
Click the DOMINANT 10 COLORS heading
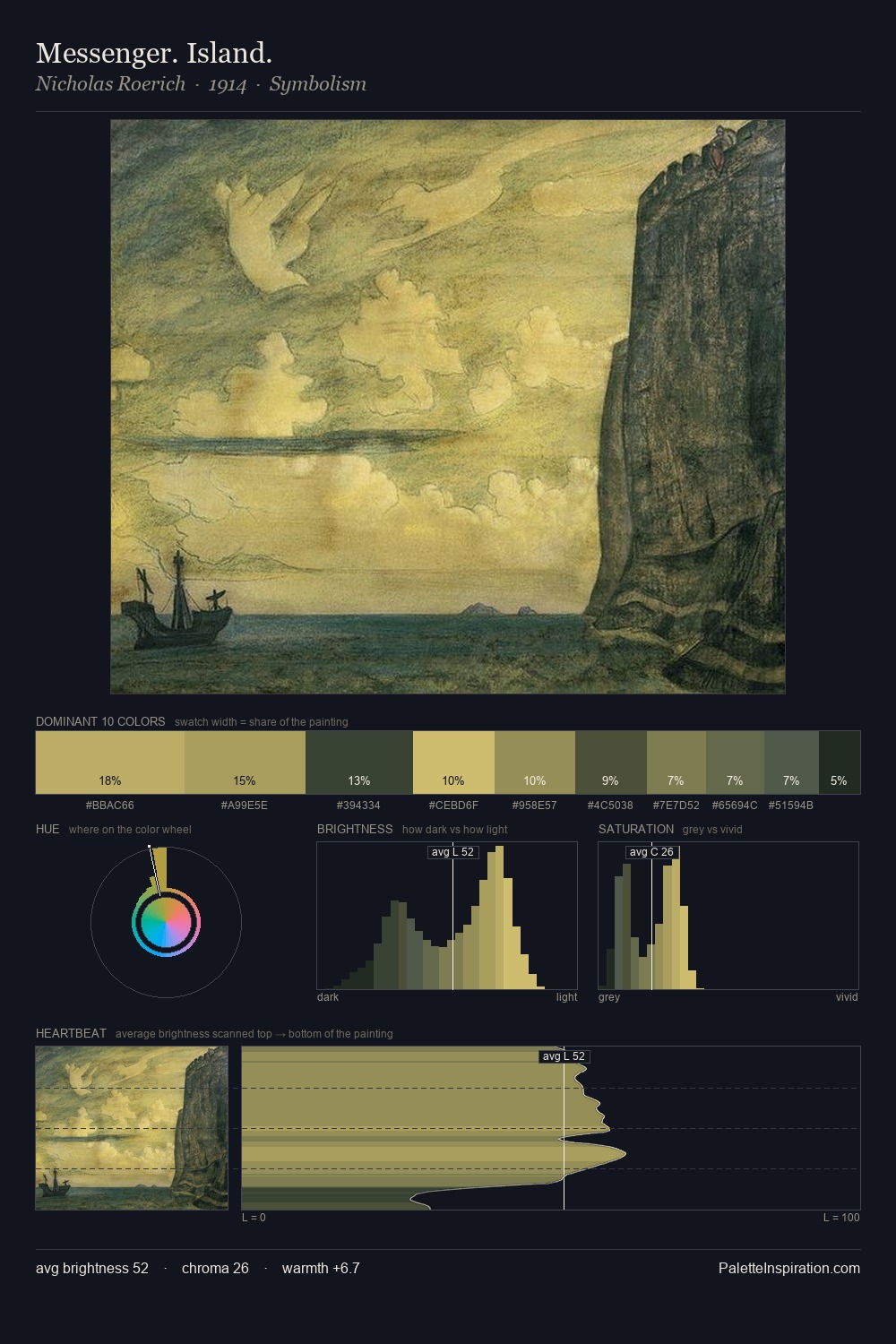click(x=100, y=721)
